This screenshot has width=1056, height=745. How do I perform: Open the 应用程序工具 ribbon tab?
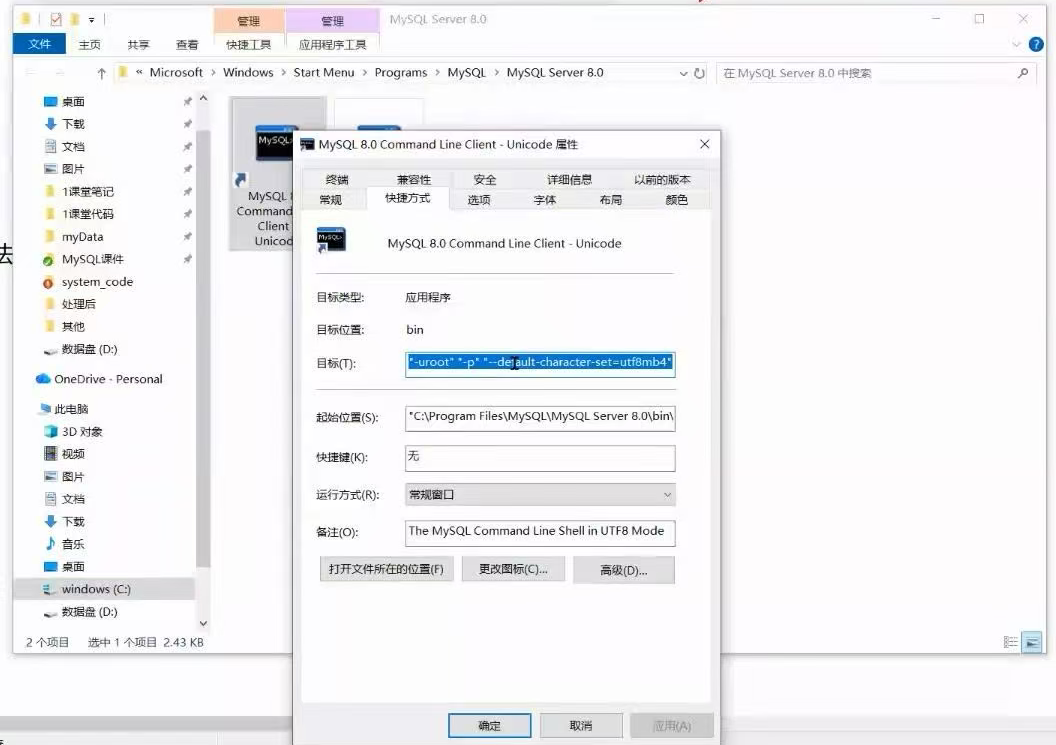(x=333, y=44)
